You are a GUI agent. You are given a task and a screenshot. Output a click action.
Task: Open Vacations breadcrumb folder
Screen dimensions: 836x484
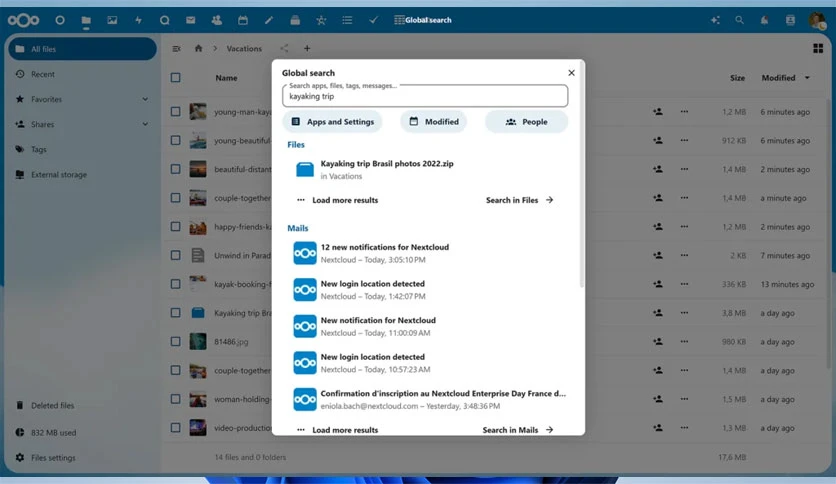pos(244,49)
